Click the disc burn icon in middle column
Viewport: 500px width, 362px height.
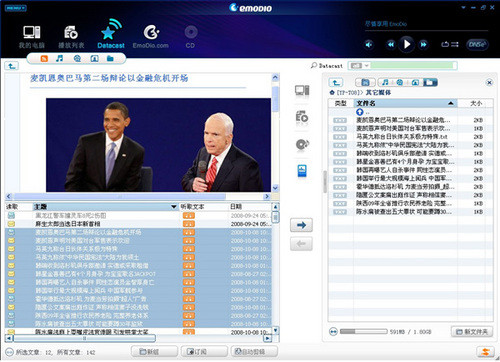302,144
